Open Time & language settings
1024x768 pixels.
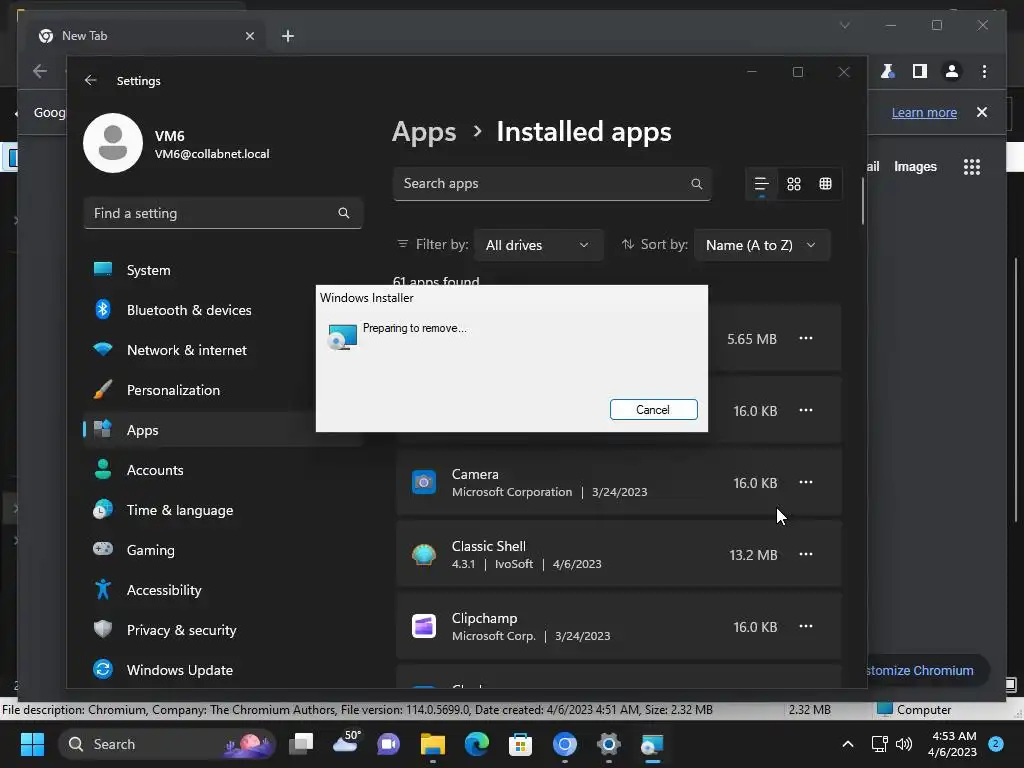click(x=223, y=510)
